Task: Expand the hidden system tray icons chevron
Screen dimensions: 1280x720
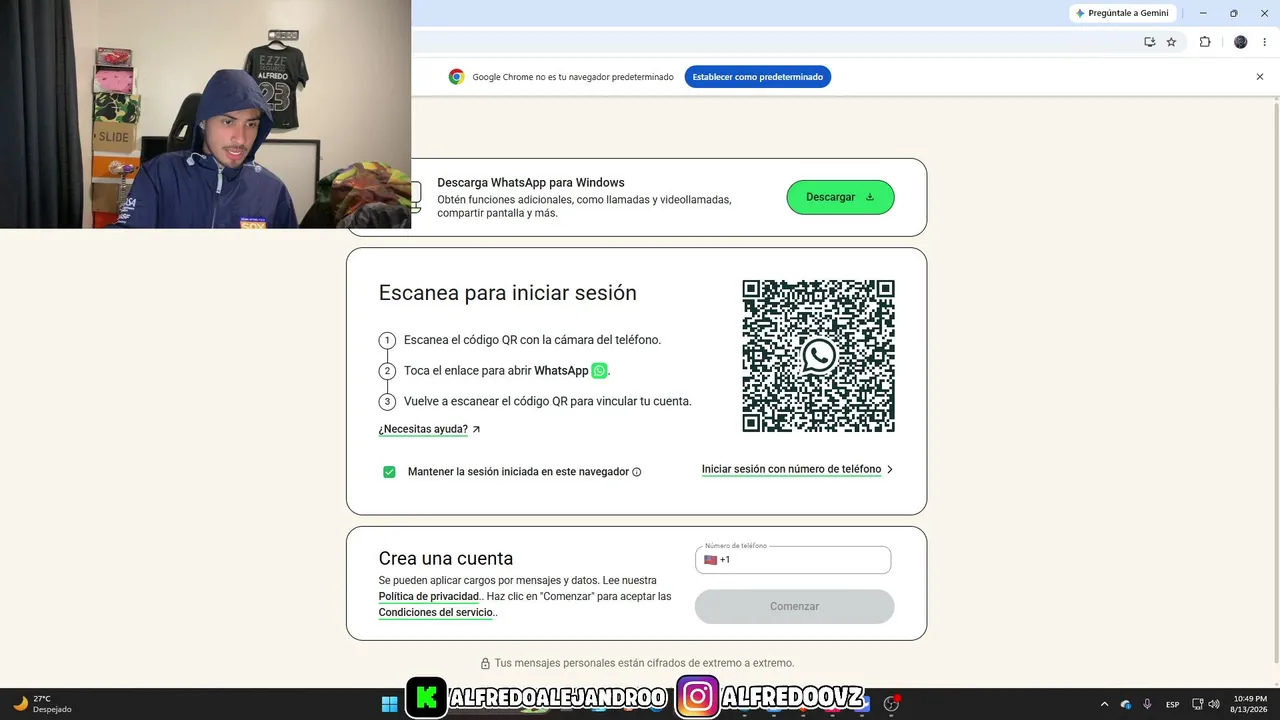Action: click(x=1104, y=704)
